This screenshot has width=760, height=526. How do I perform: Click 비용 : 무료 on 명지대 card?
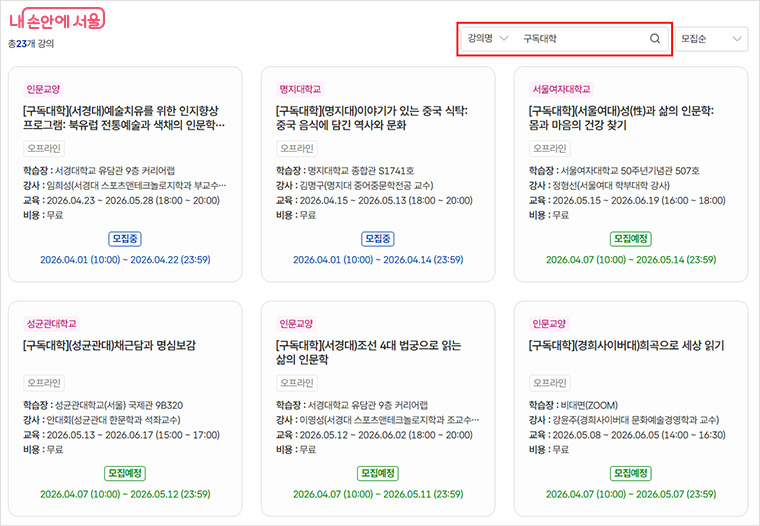tap(296, 215)
